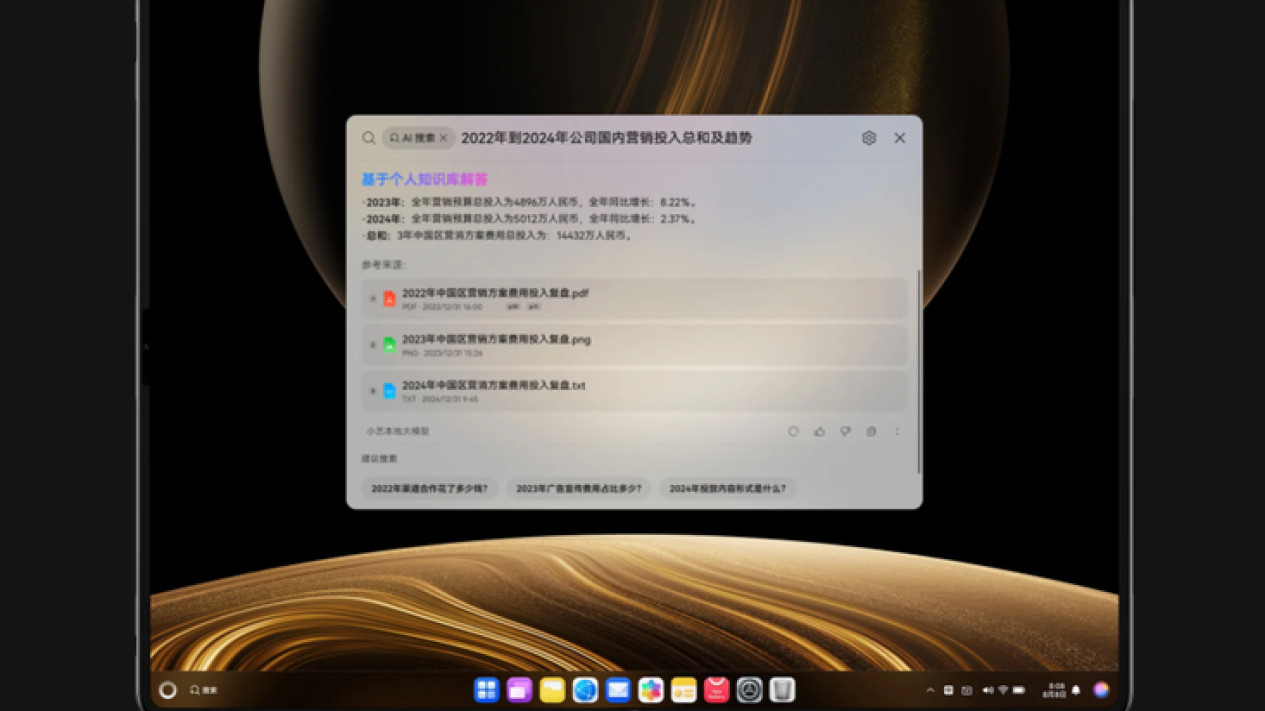Open the answer's more options menu

pos(897,432)
